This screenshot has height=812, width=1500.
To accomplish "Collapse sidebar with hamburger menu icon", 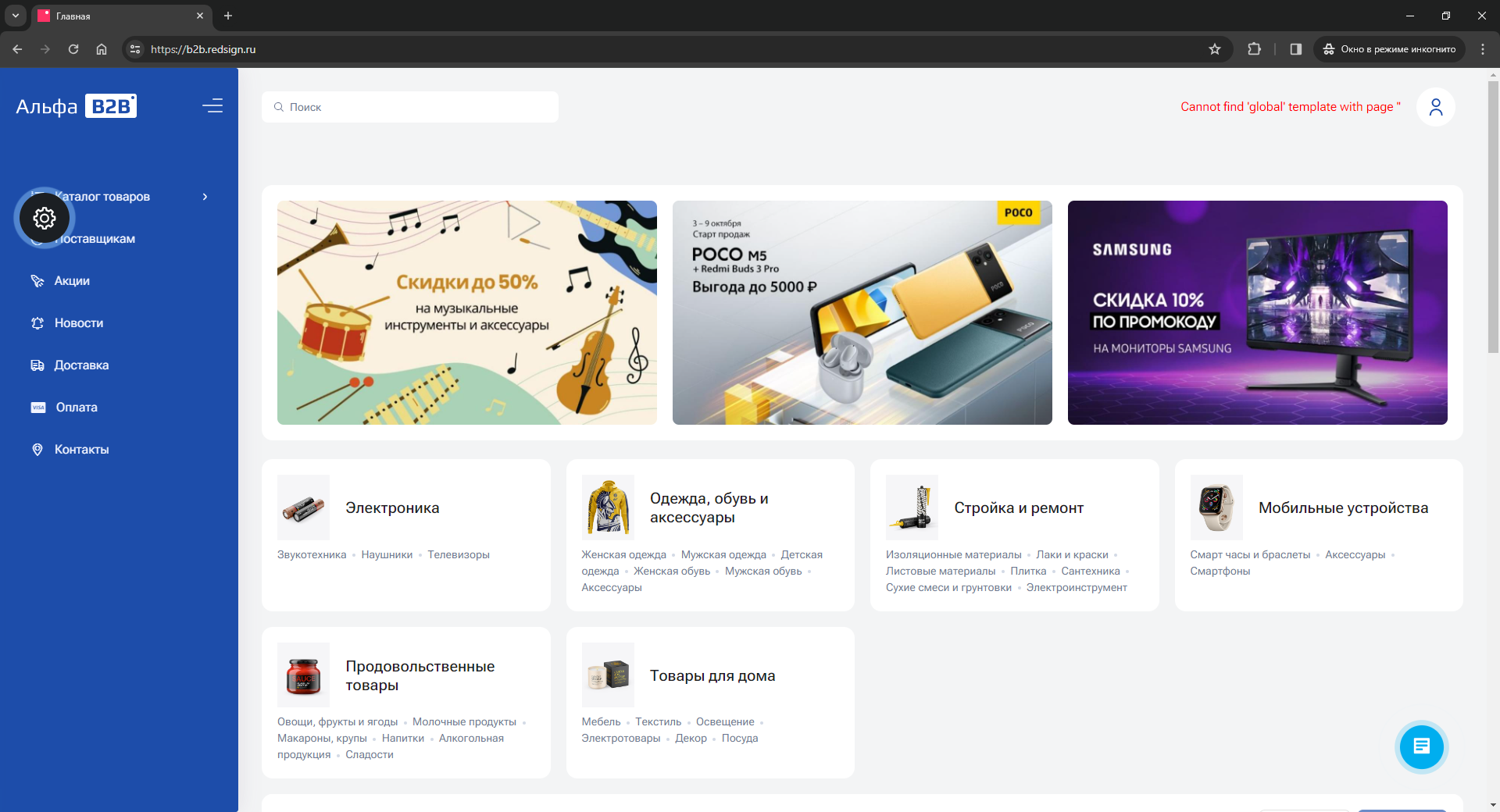I will (x=212, y=106).
